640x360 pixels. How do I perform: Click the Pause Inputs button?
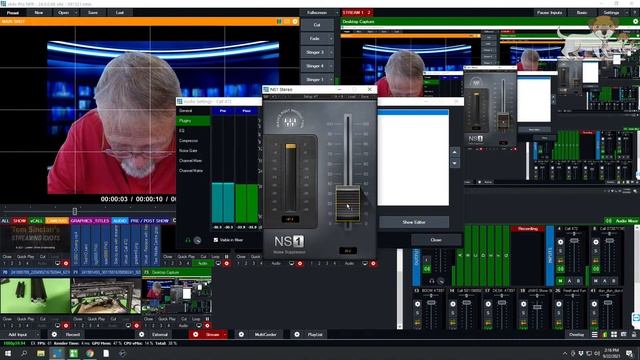[x=549, y=13]
